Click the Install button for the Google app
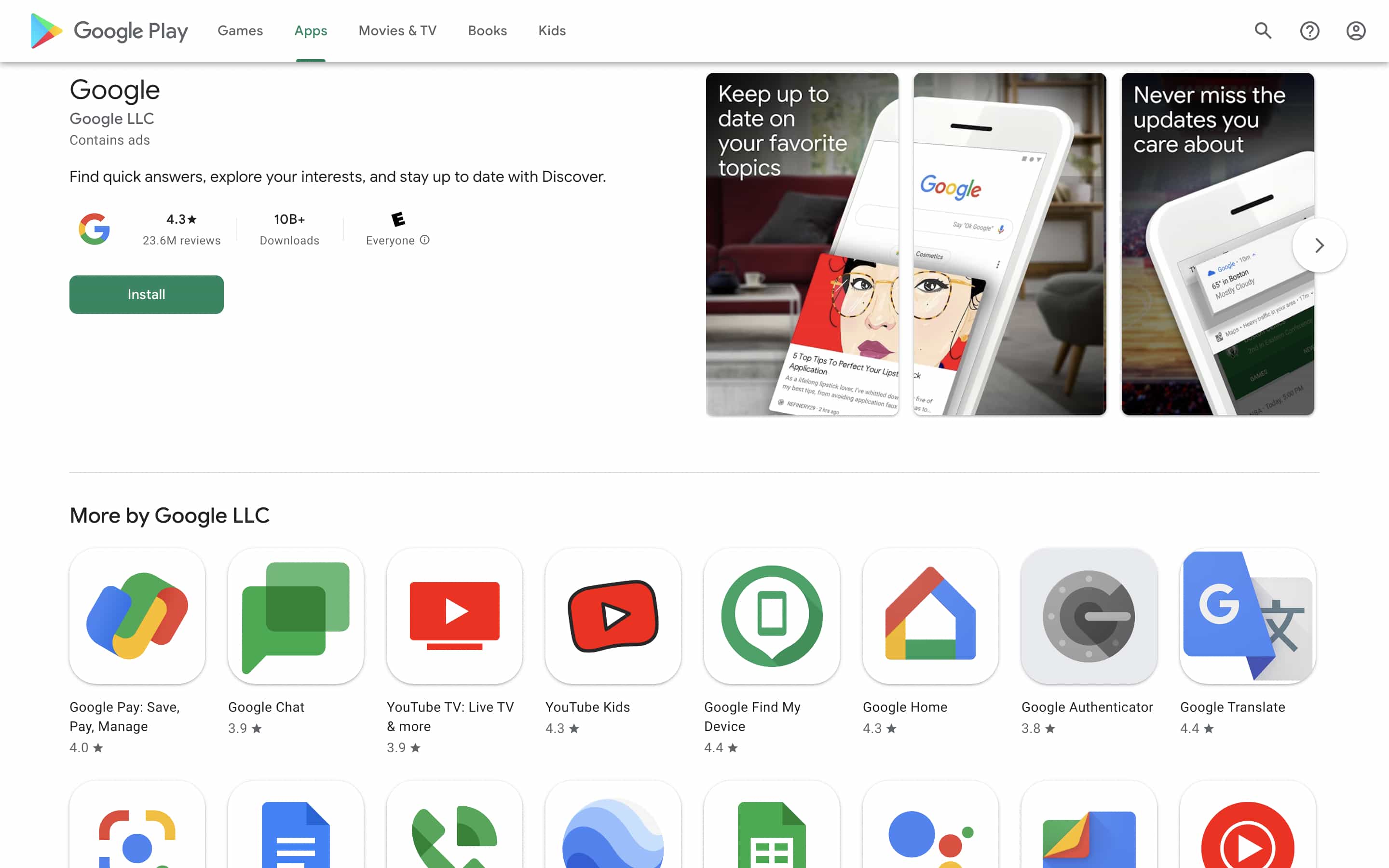The height and width of the screenshot is (868, 1389). pos(146,295)
